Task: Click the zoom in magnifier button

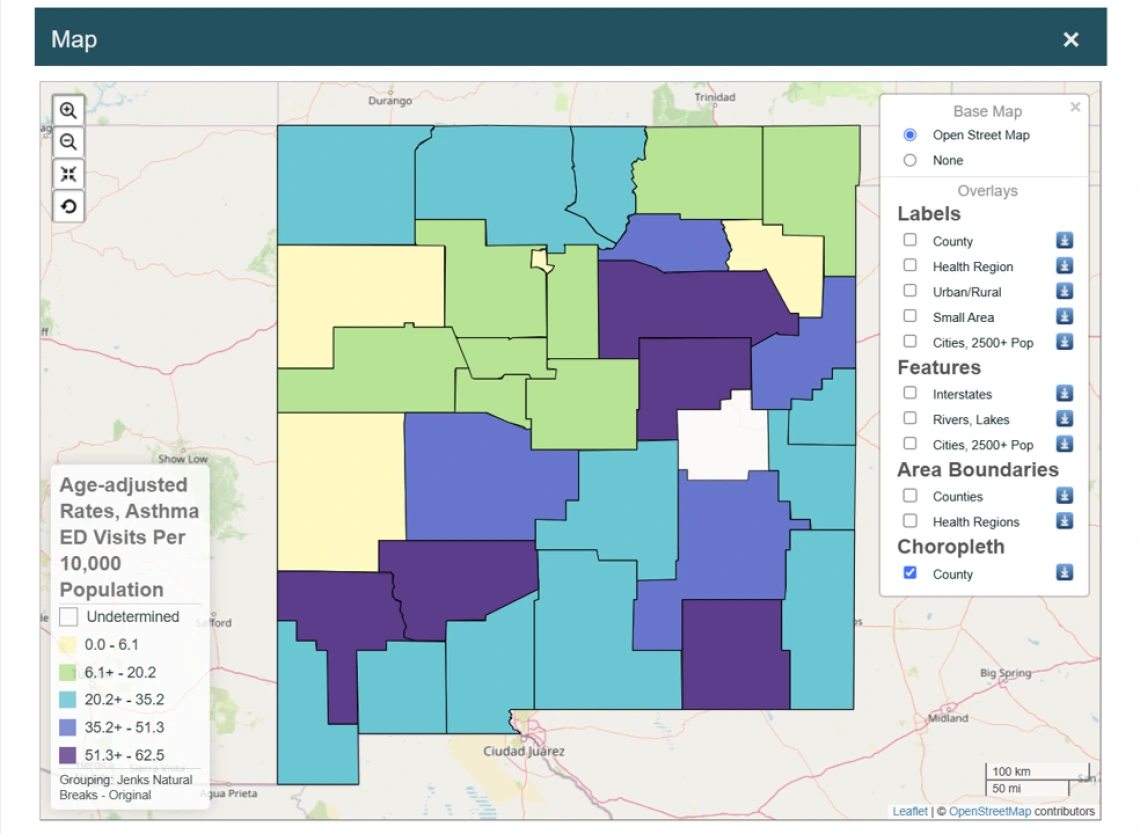Action: click(68, 110)
